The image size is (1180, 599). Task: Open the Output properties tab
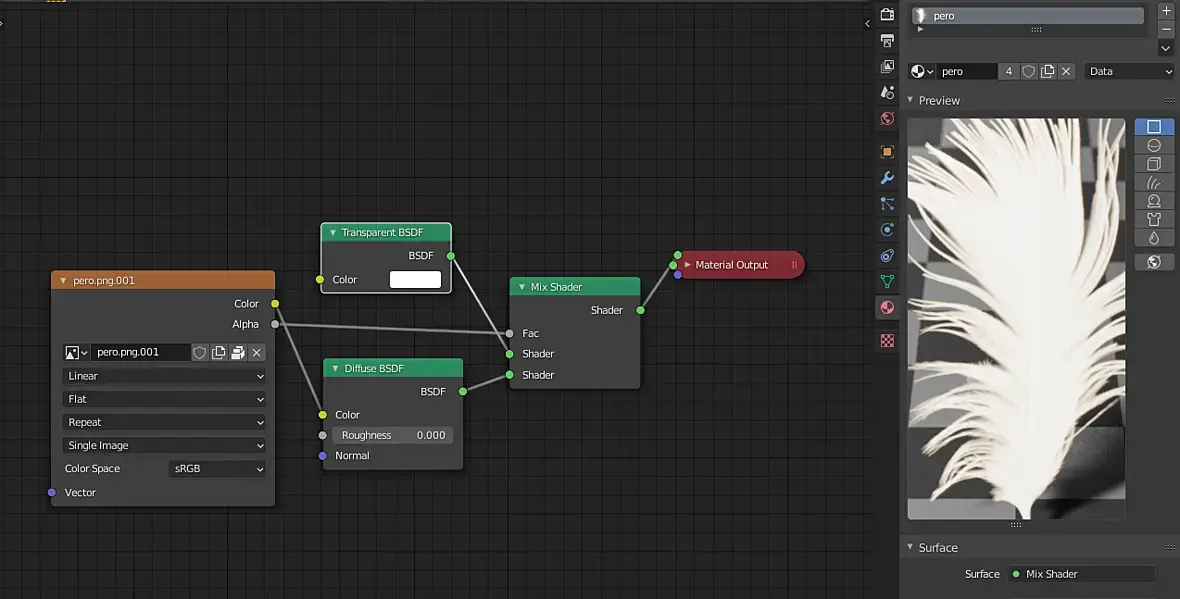pos(887,41)
